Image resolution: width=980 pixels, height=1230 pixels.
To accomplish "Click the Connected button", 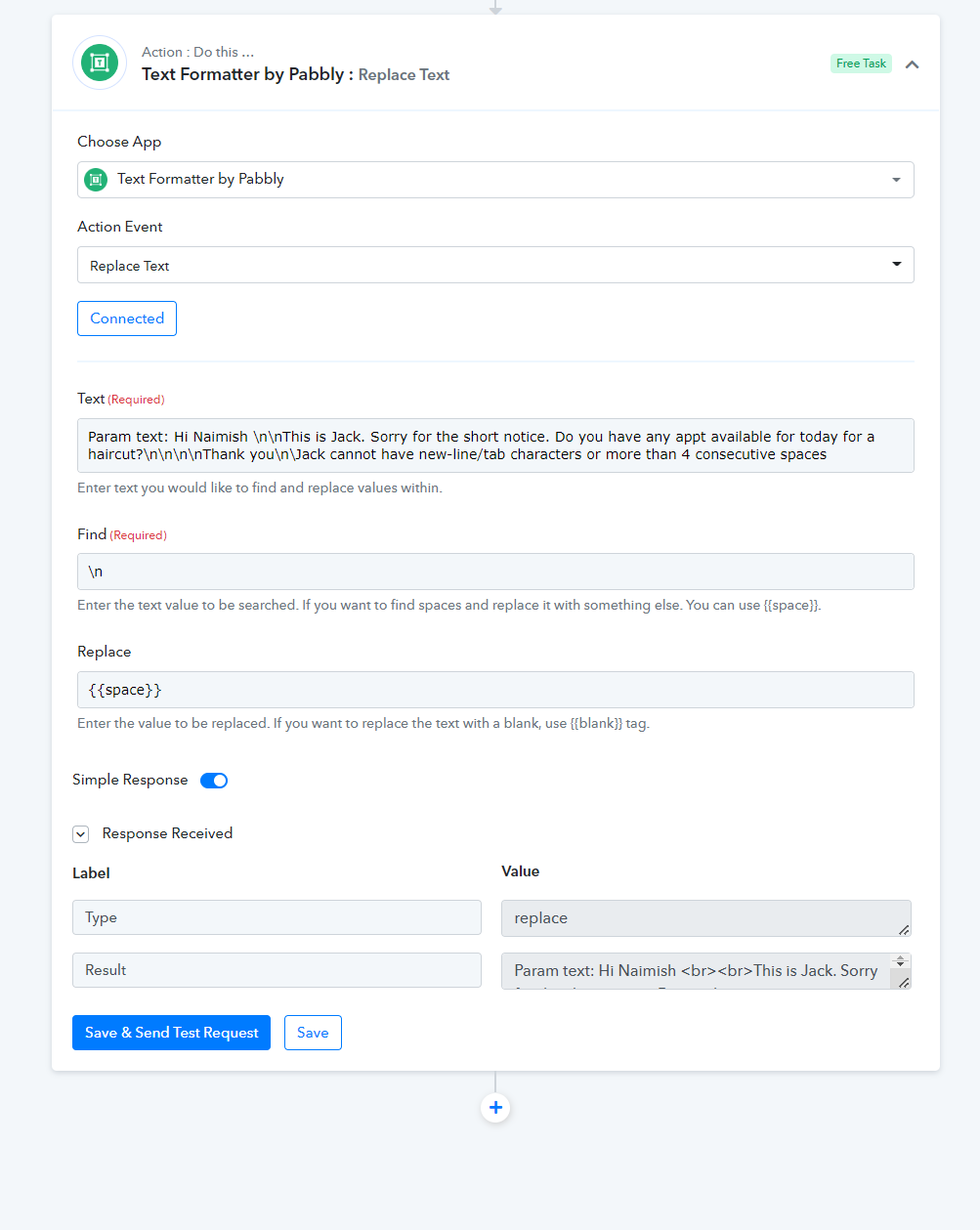I will [127, 318].
